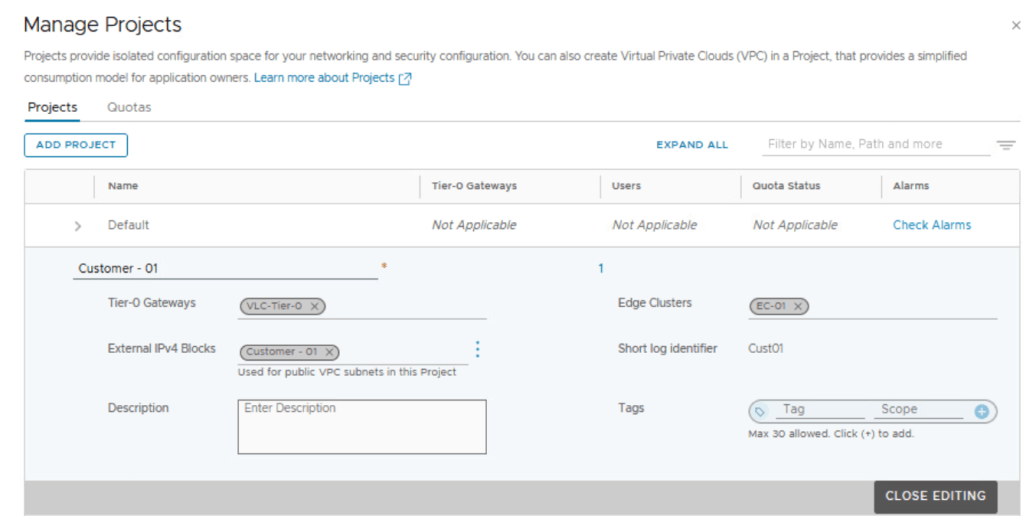Screen dimensions: 1023x516
Task: Open the three-dot menu beside External IPv4 Blocks
Action: pos(477,349)
